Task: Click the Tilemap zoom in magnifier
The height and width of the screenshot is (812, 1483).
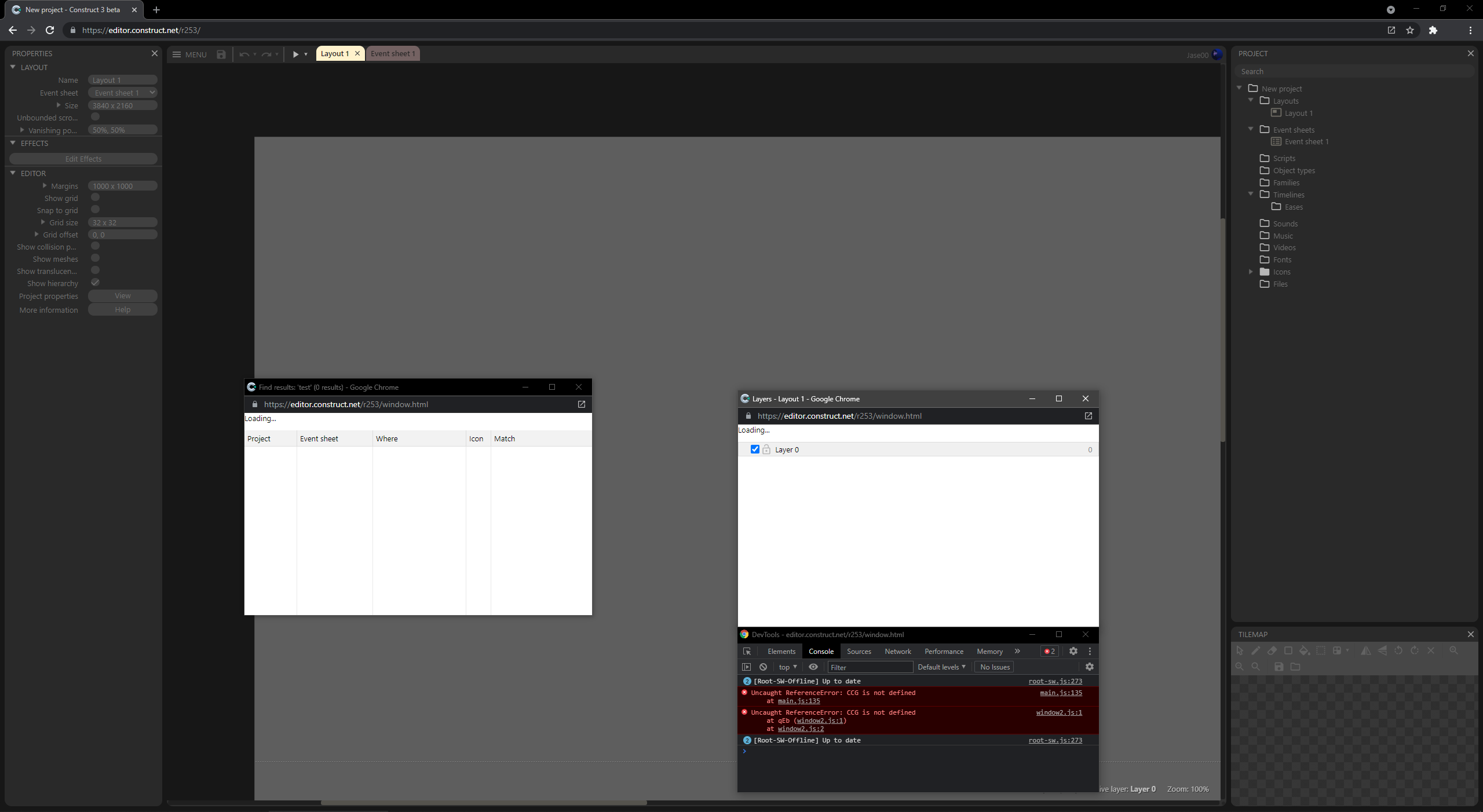Action: tap(1453, 650)
